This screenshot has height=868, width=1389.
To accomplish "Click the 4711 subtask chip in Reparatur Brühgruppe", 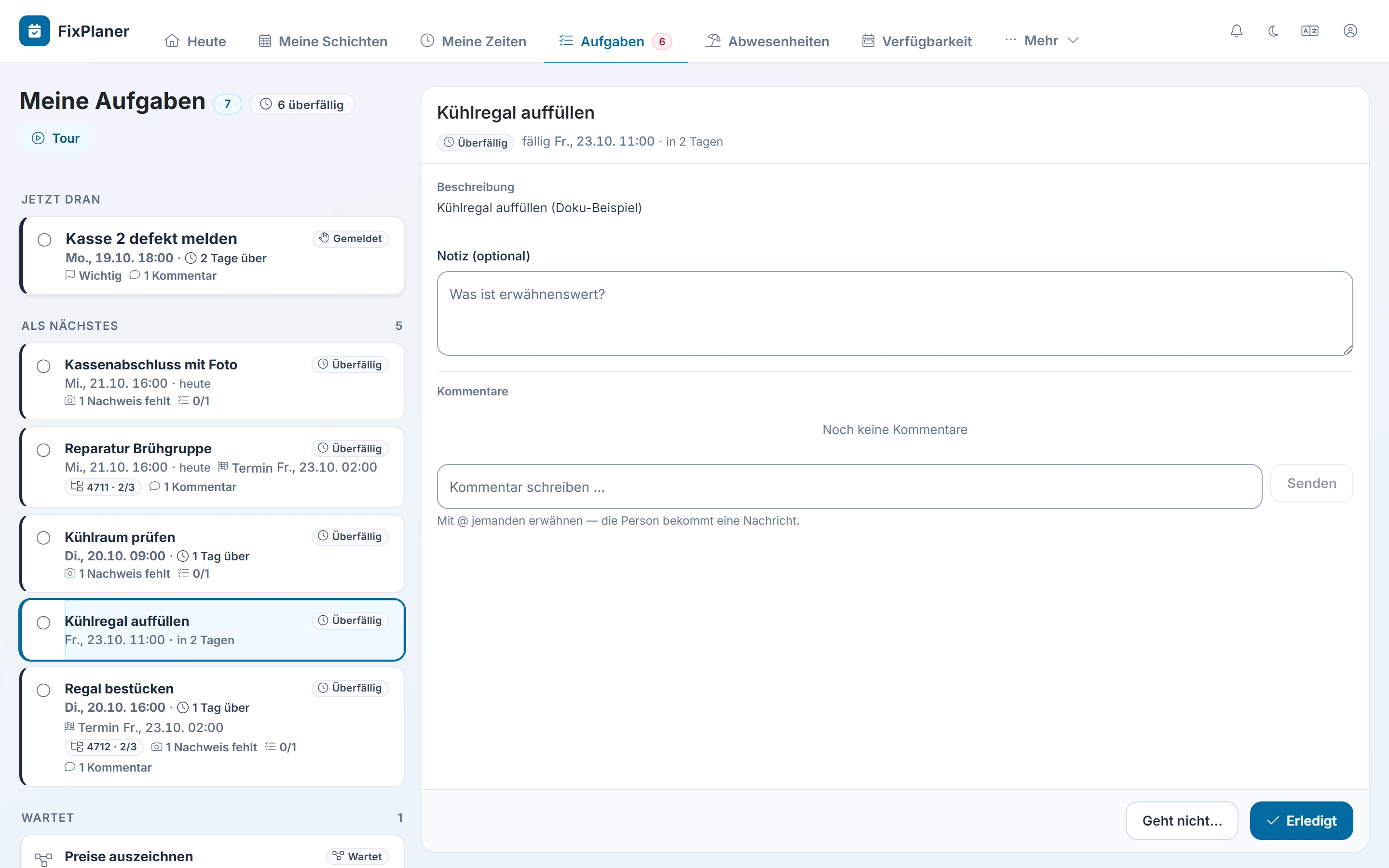I will tap(103, 487).
